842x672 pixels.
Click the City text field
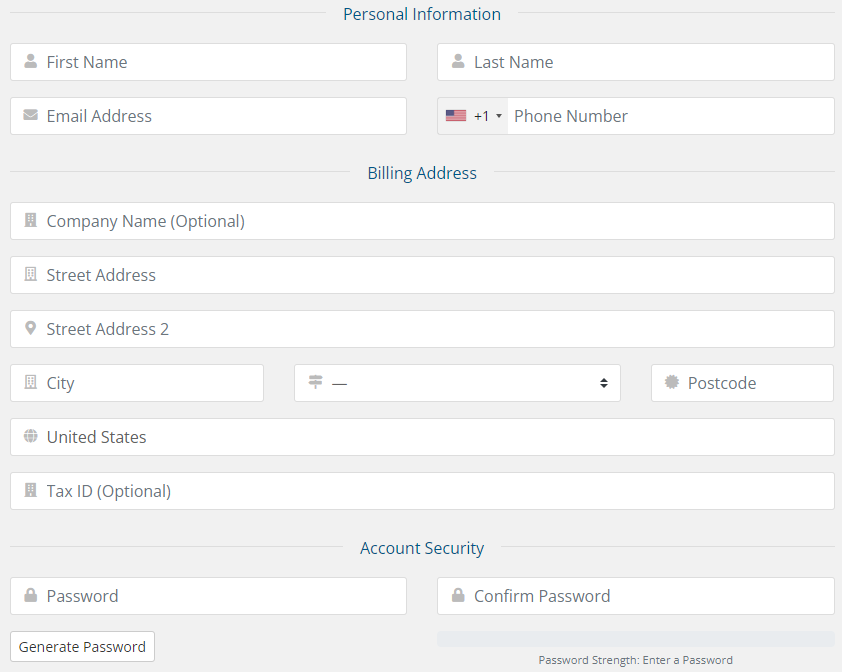coord(150,383)
